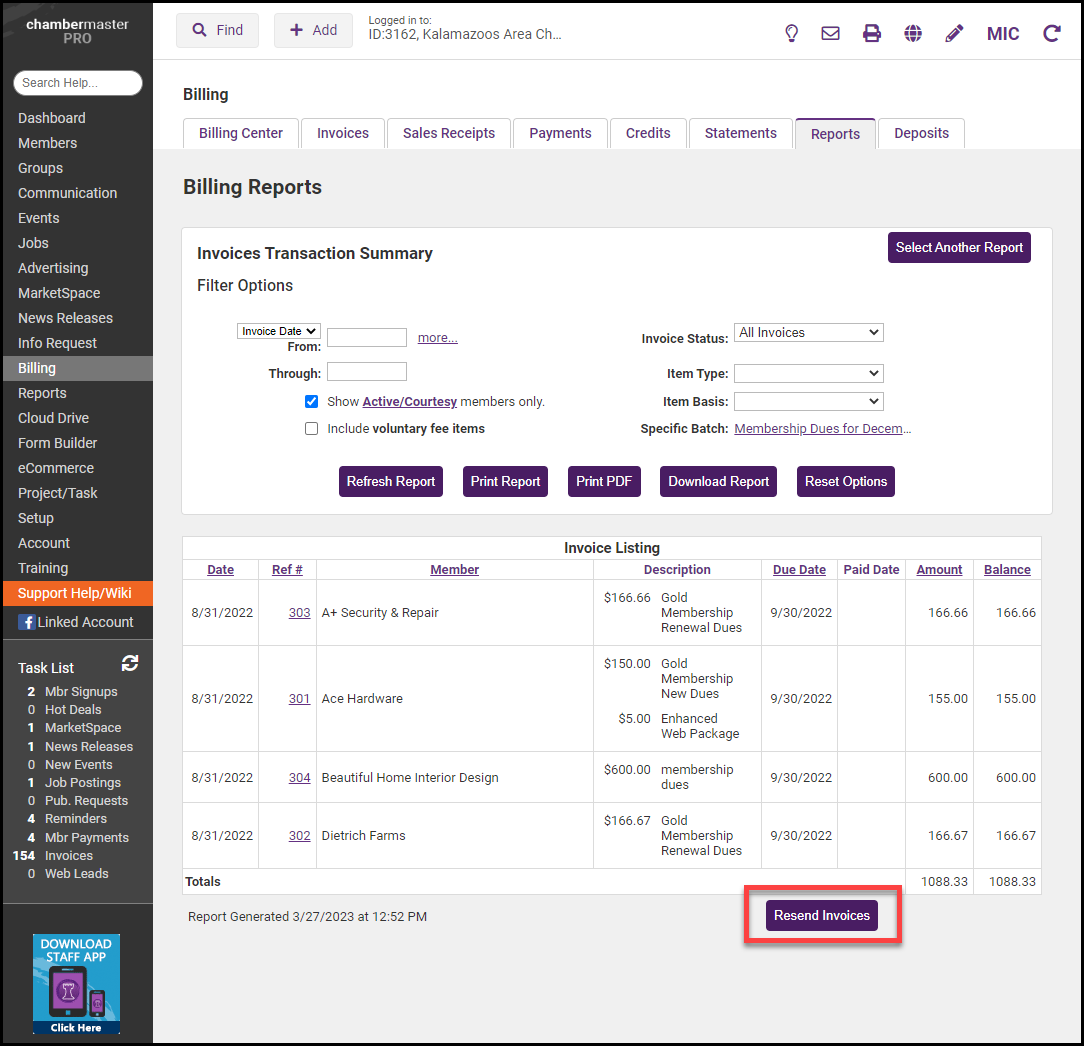Open the Facebook Linked Account item
Screen dimensions: 1084x1046
[76, 622]
